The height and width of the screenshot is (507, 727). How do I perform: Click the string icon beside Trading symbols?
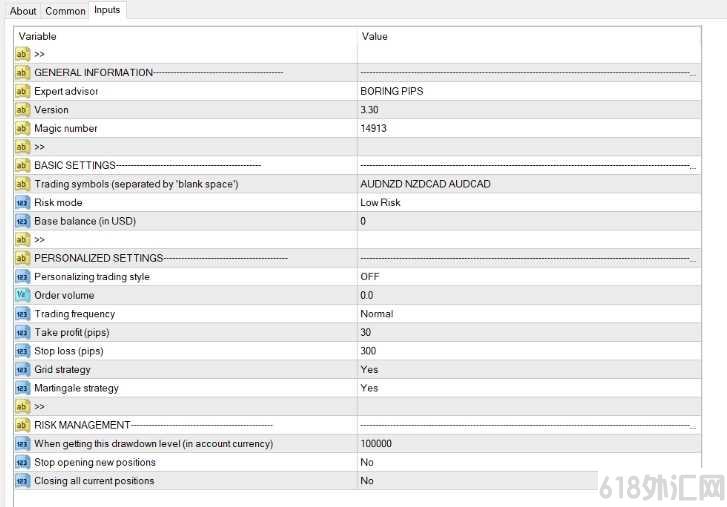[22, 184]
